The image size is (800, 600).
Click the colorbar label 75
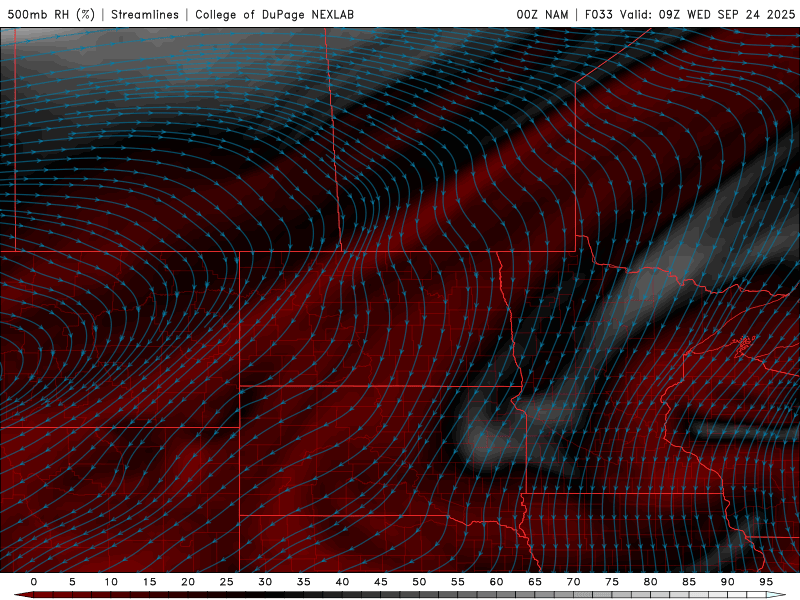pyautogui.click(x=612, y=582)
